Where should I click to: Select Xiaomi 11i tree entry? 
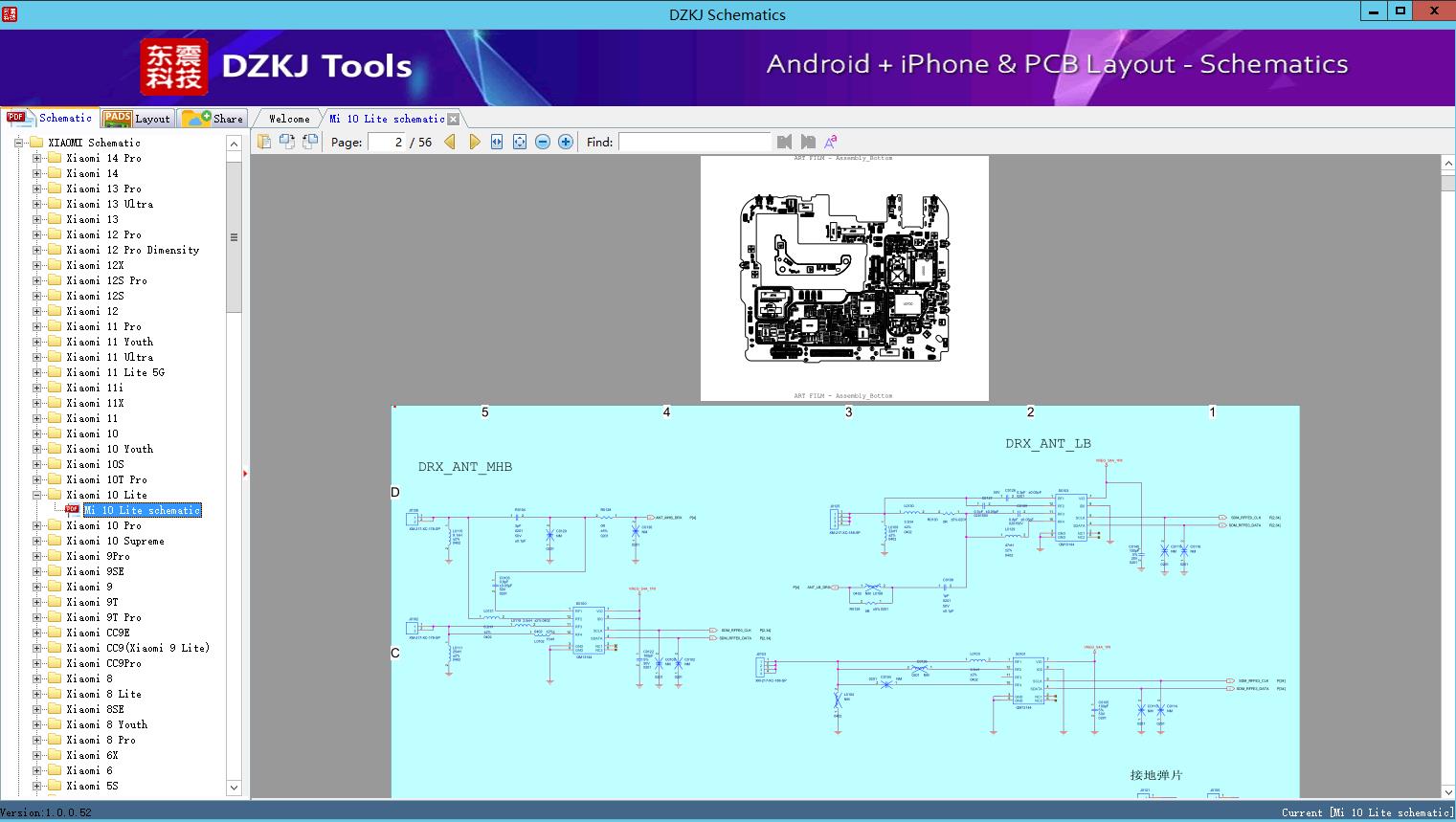[96, 388]
